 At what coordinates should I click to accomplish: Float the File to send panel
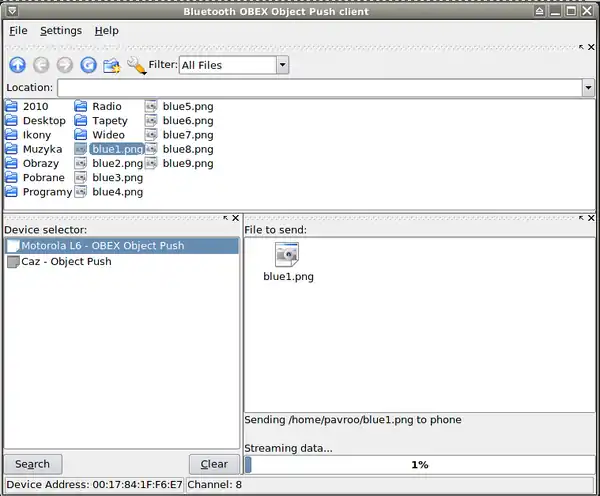580,218
